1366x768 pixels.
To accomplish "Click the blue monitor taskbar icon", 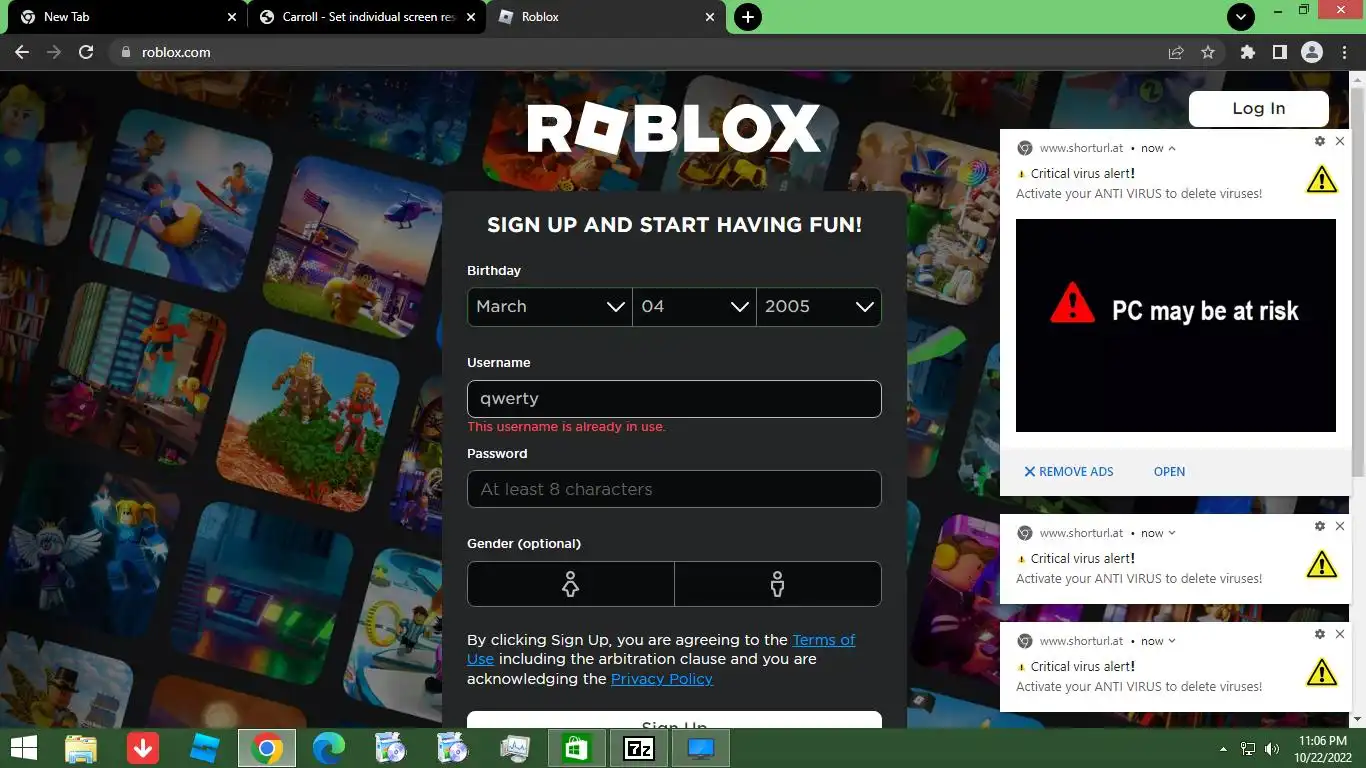I will coord(701,748).
